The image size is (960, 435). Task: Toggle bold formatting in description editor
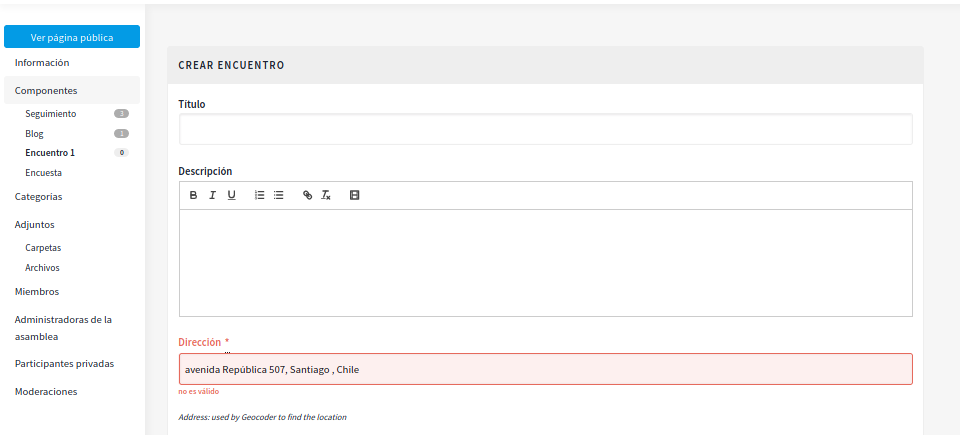pyautogui.click(x=194, y=195)
